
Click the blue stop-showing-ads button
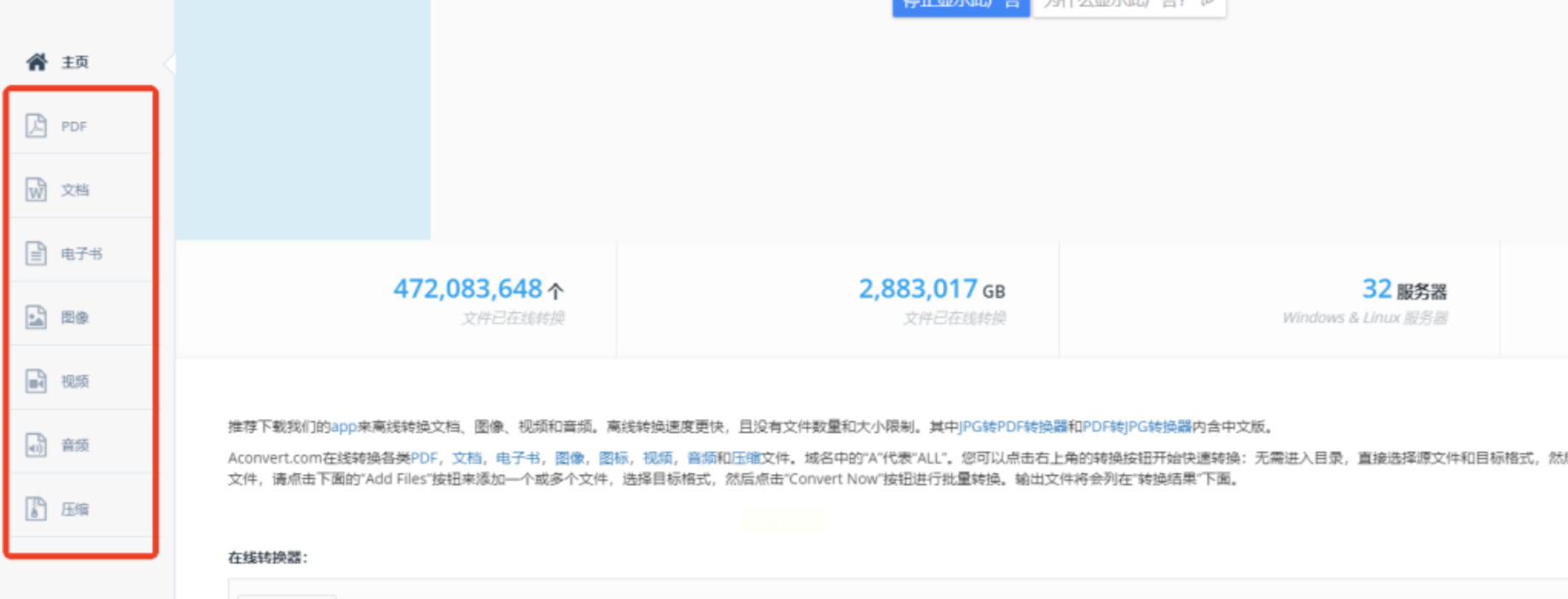tap(961, 7)
